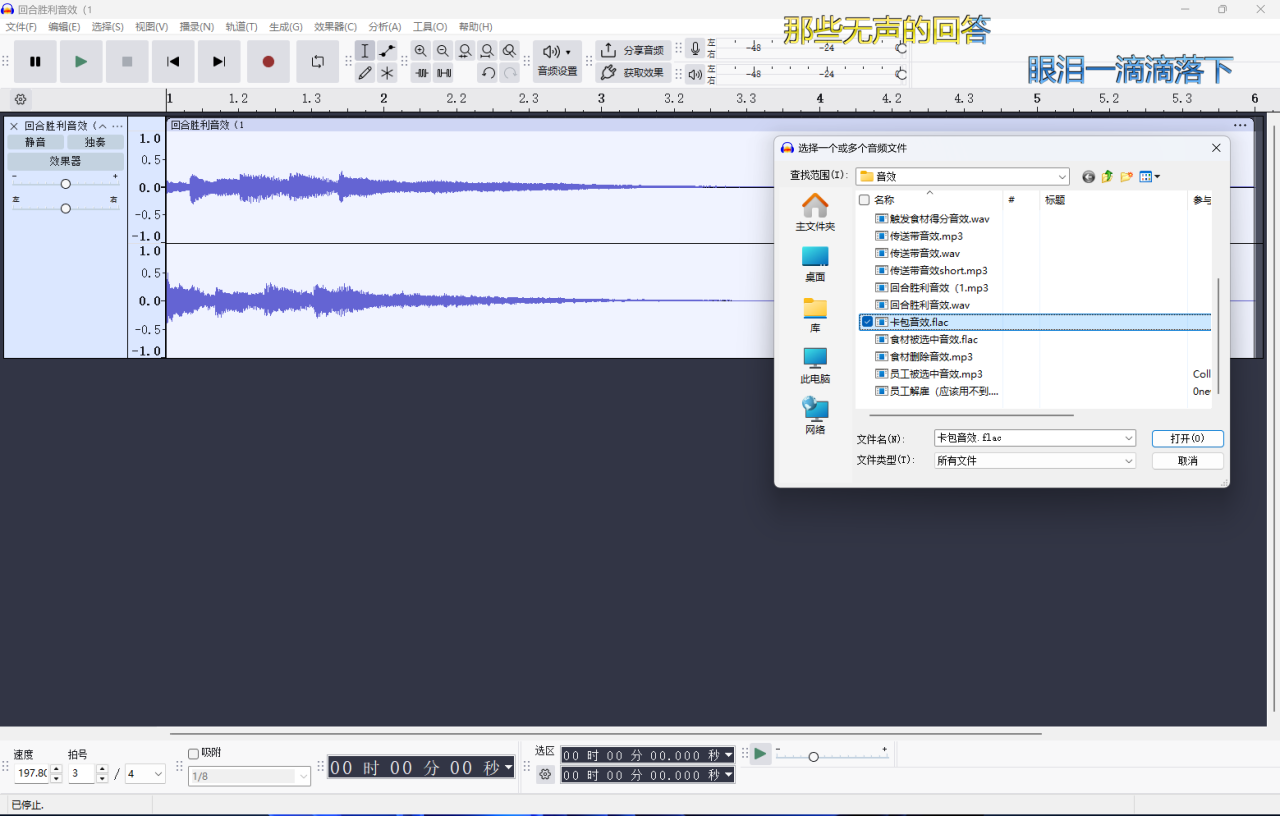Select the Draw pencil tool
Screen dimensions: 1280x816
[x=365, y=73]
